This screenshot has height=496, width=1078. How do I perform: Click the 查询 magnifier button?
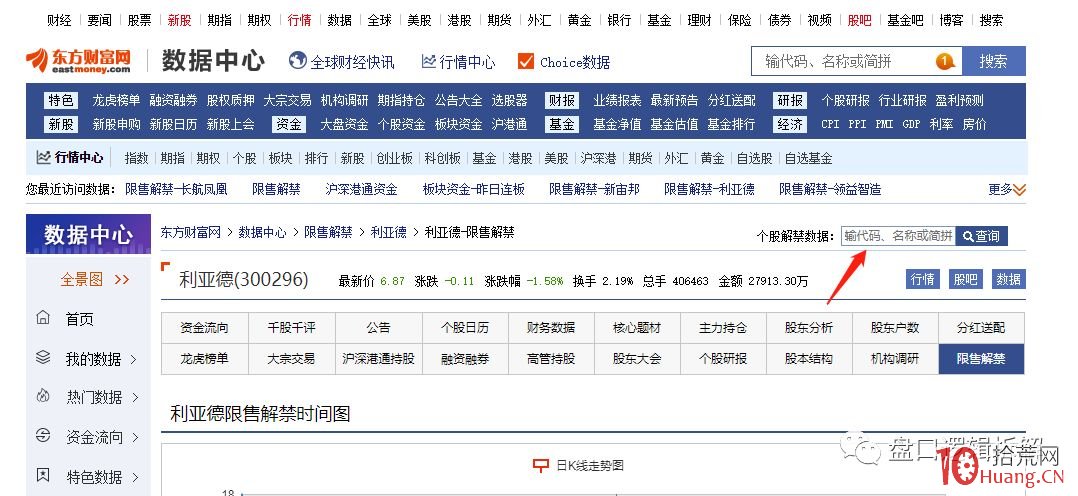981,236
